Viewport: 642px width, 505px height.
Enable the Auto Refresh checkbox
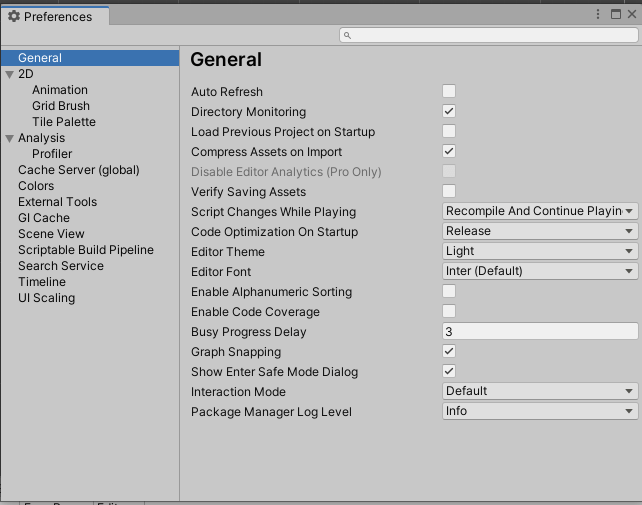tap(449, 92)
